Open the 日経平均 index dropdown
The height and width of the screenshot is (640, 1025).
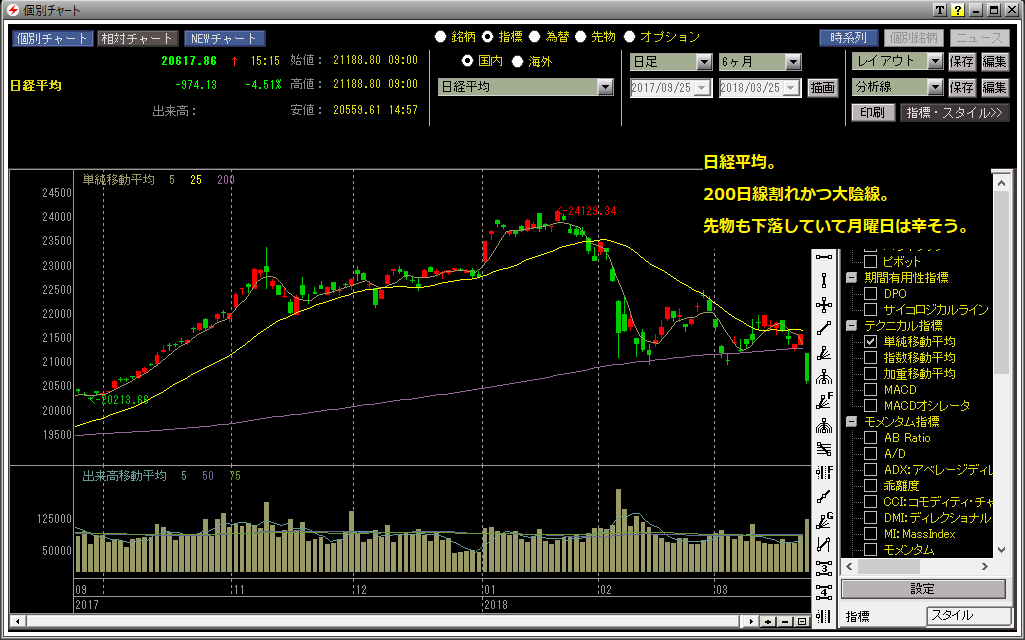pos(605,86)
